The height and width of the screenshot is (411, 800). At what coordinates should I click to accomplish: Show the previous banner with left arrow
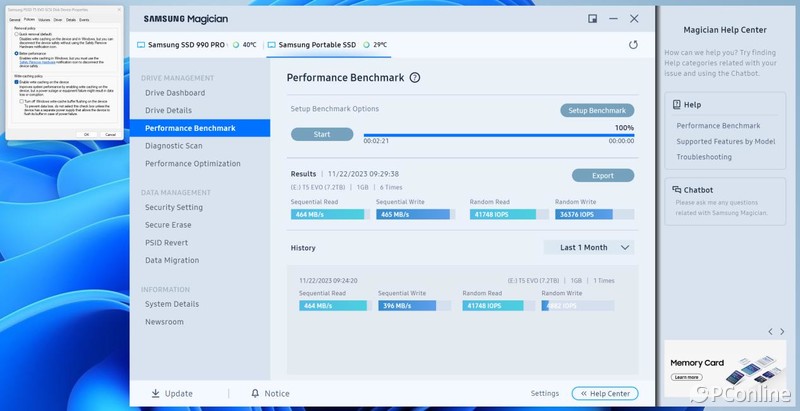[769, 331]
